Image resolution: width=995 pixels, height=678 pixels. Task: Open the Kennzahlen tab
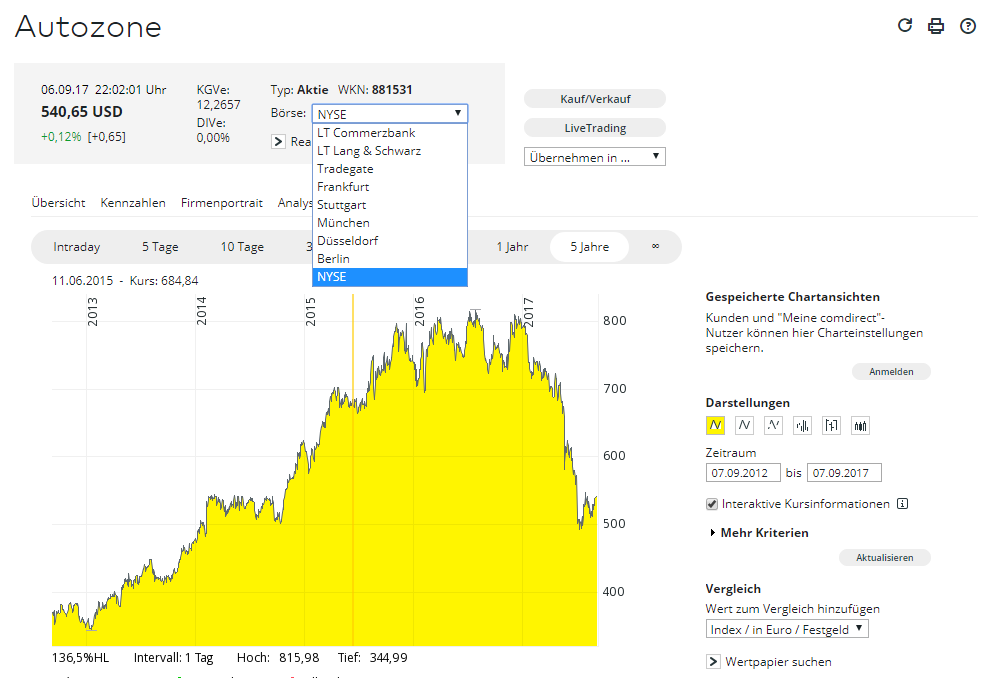[133, 203]
